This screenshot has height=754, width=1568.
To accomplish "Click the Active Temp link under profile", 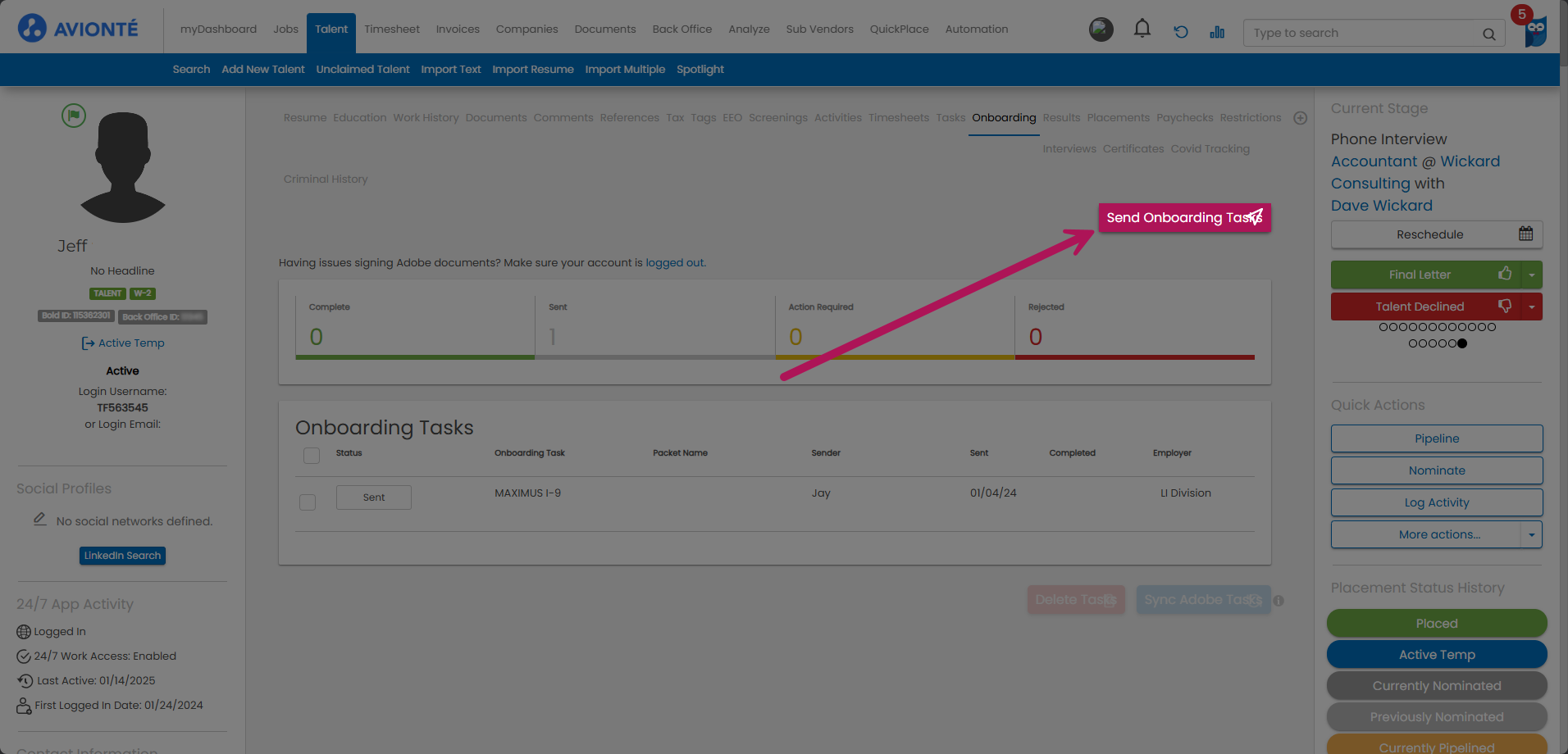I will tap(131, 343).
